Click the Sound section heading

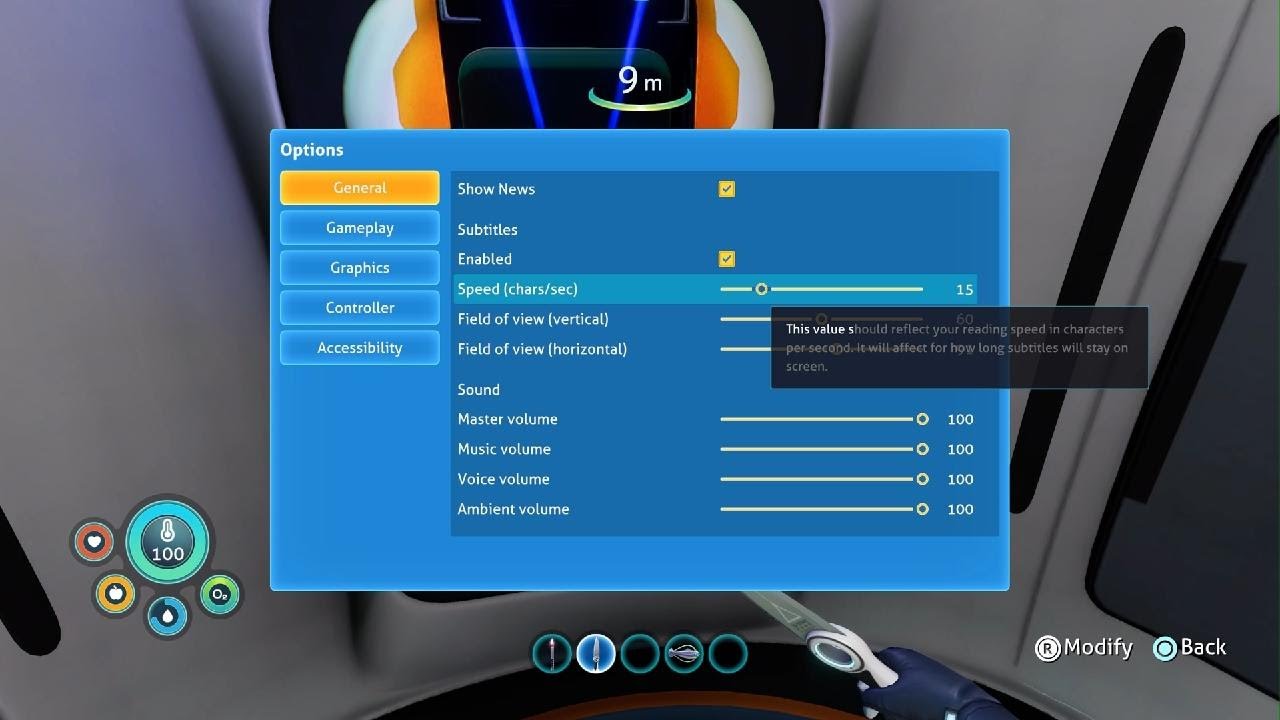click(478, 389)
